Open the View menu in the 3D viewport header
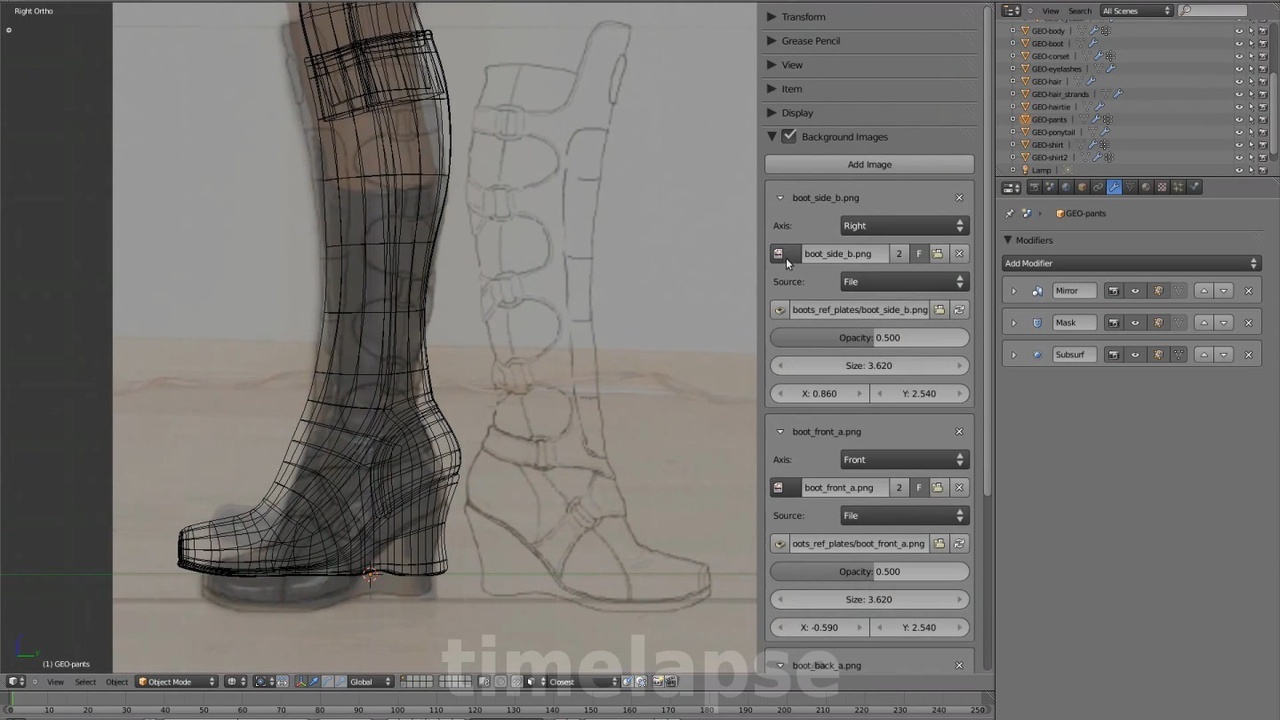Image resolution: width=1280 pixels, height=720 pixels. point(55,681)
